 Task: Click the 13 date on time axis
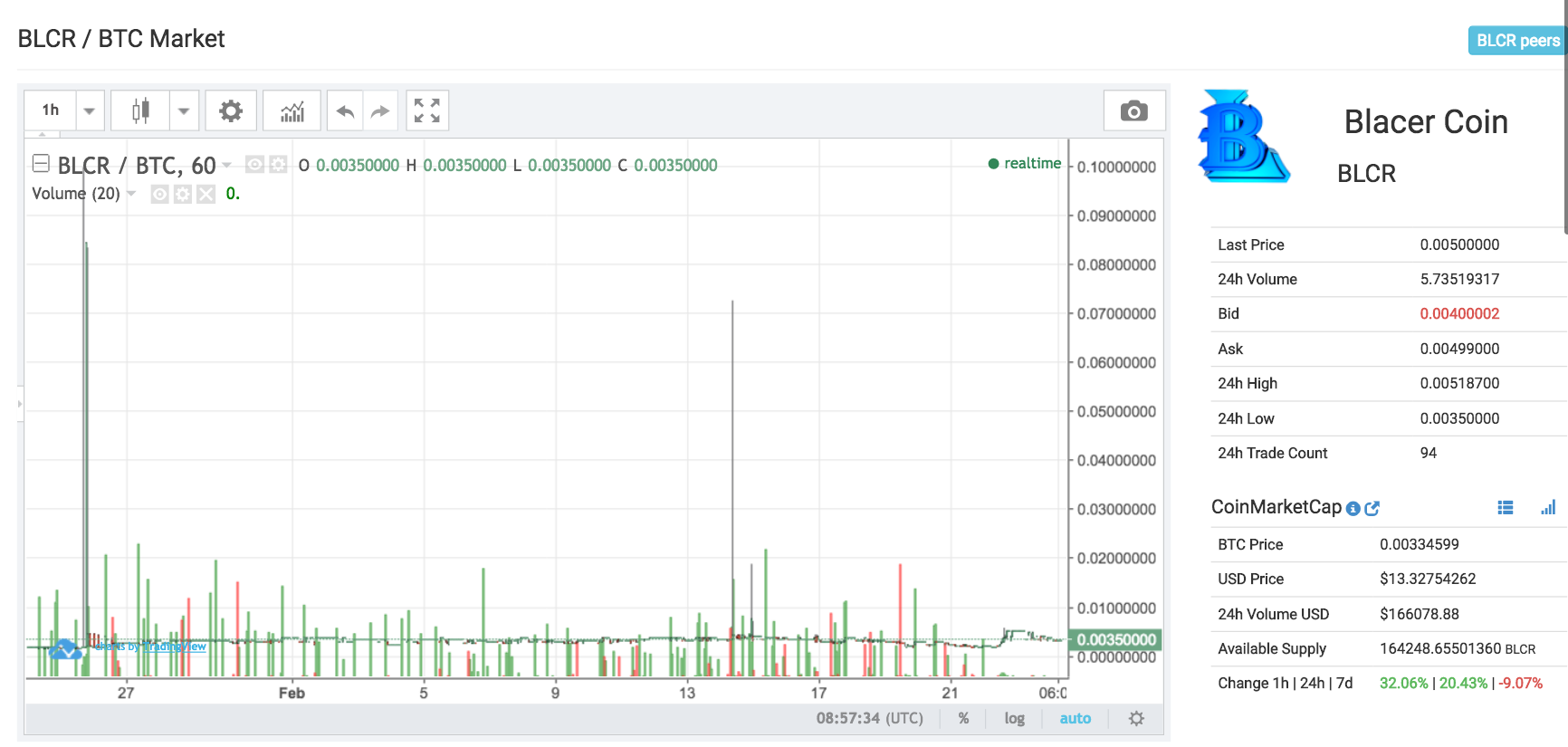[687, 693]
